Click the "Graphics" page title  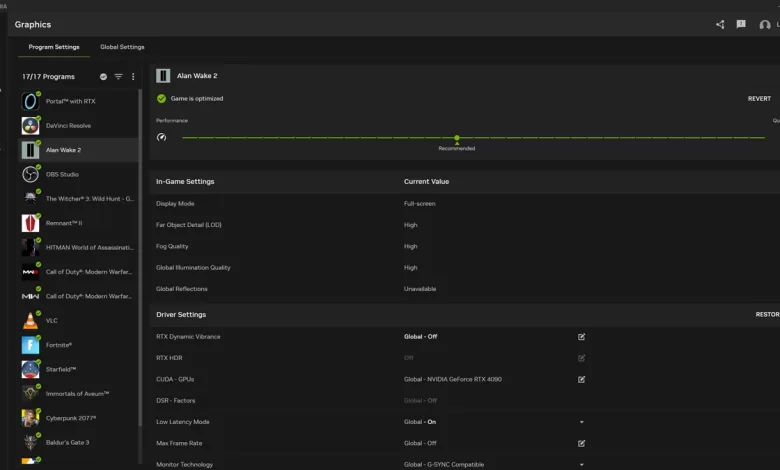click(33, 24)
